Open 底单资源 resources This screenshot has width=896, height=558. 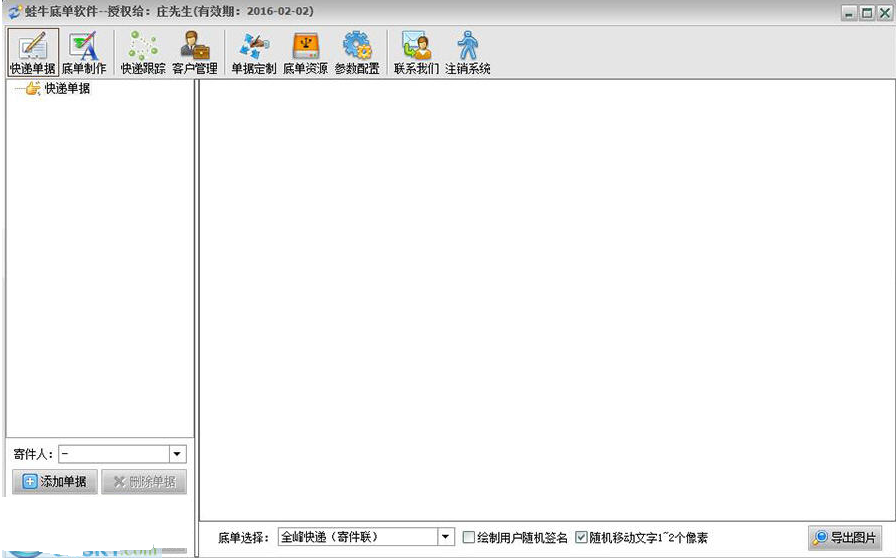[305, 52]
